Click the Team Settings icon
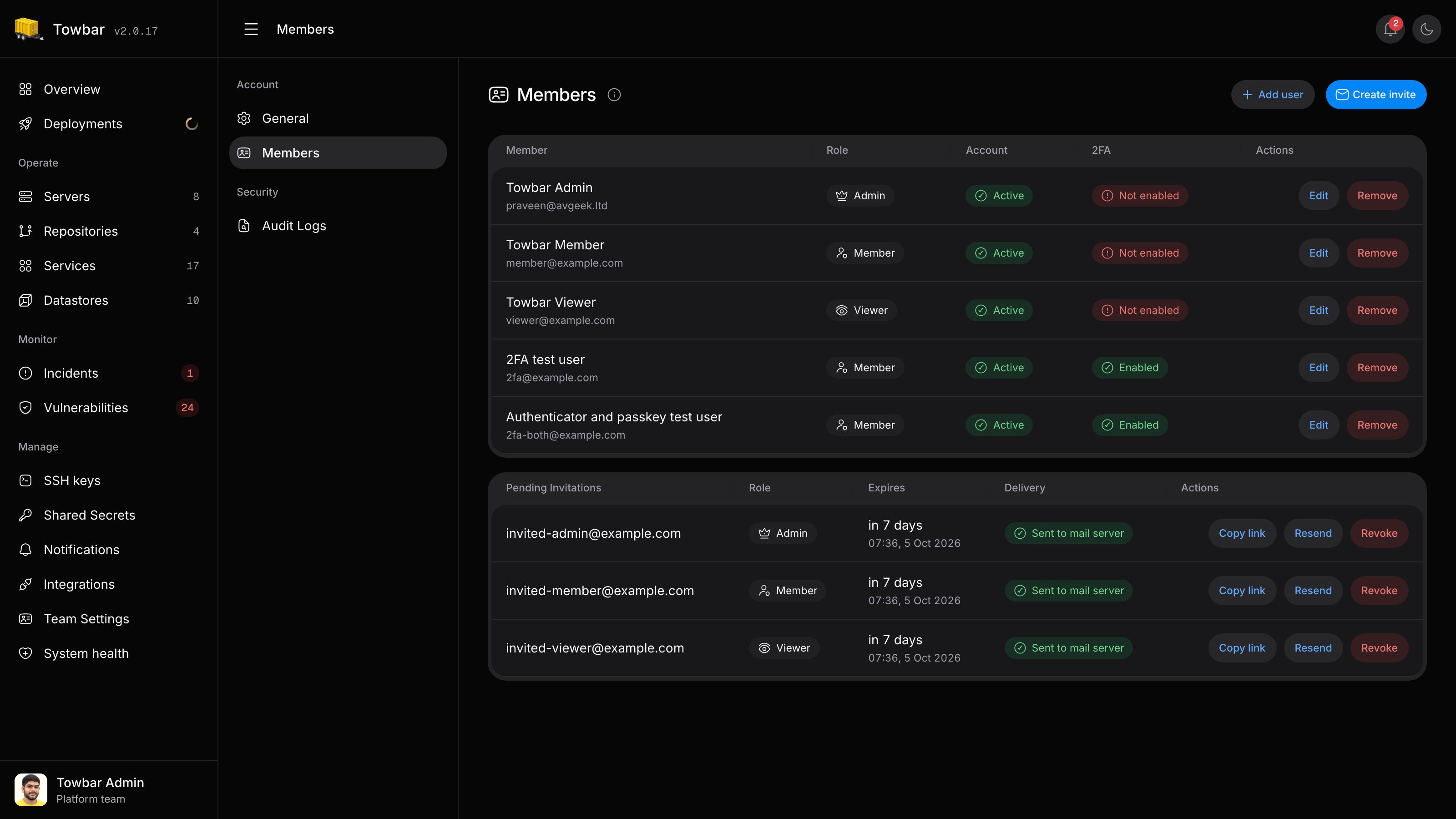 [x=25, y=619]
